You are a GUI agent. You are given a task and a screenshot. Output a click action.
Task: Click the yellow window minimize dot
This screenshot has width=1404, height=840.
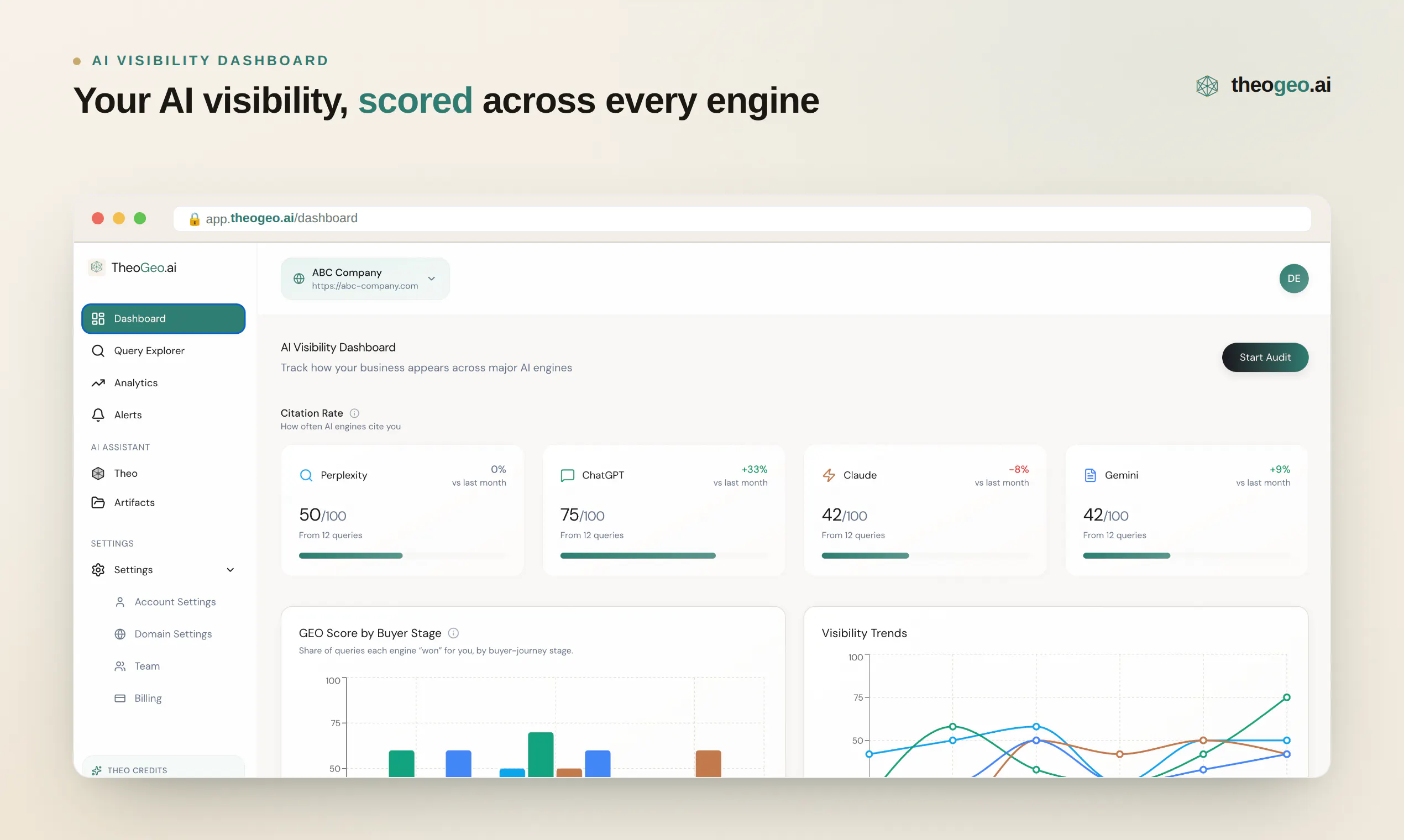point(119,218)
